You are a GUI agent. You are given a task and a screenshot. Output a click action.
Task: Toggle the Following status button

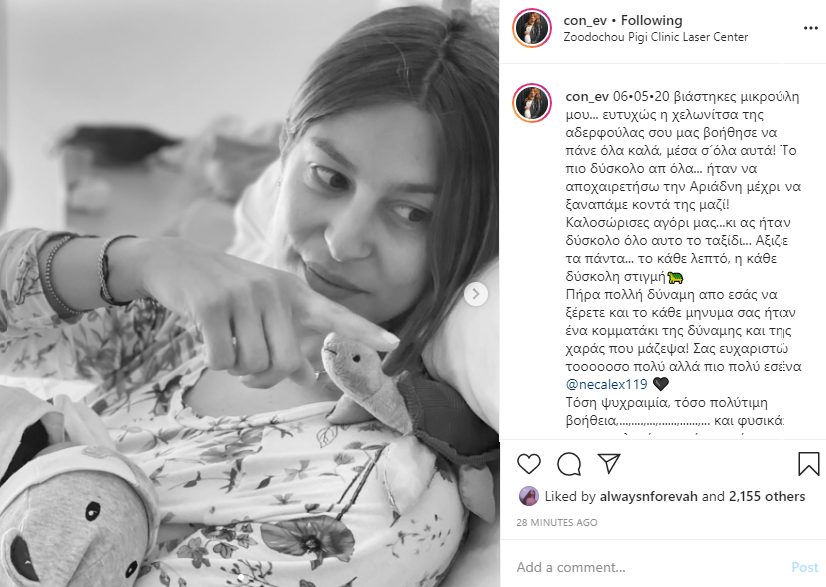point(651,21)
